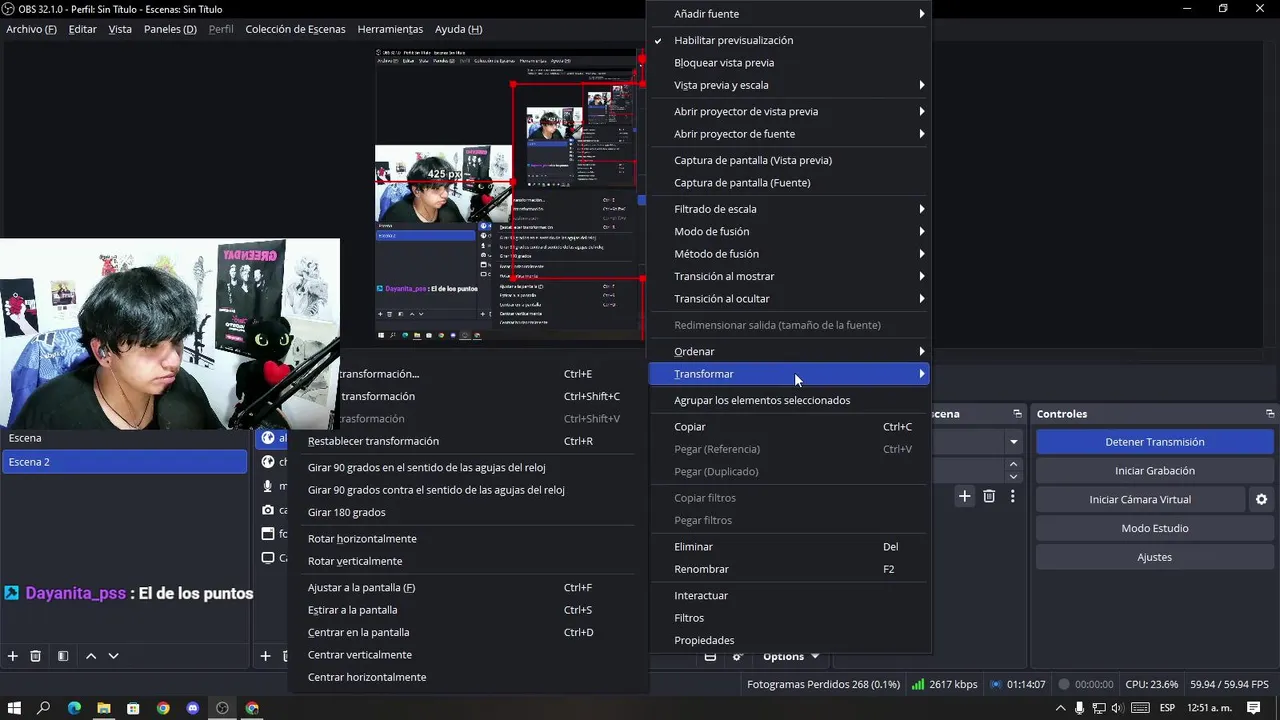Click the Detener Transmisión button
Viewport: 1280px width, 720px height.
coord(1155,442)
